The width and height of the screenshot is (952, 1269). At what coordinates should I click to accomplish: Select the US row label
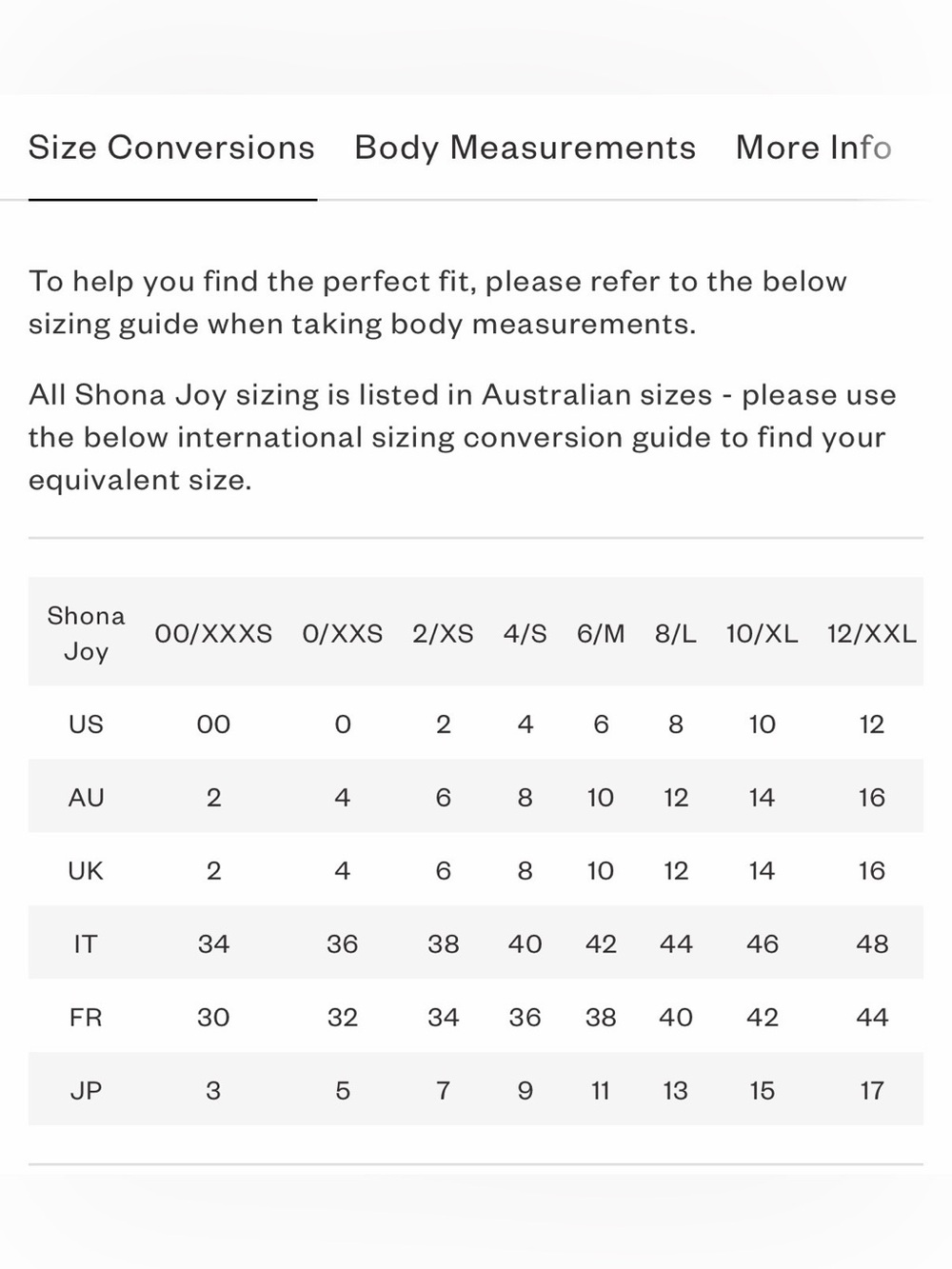[x=86, y=724]
